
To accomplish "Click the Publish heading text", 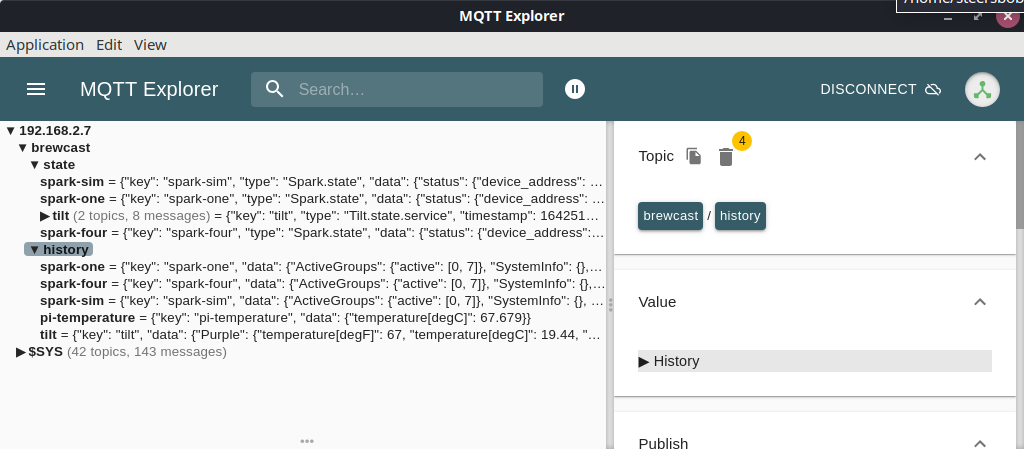I will (663, 444).
